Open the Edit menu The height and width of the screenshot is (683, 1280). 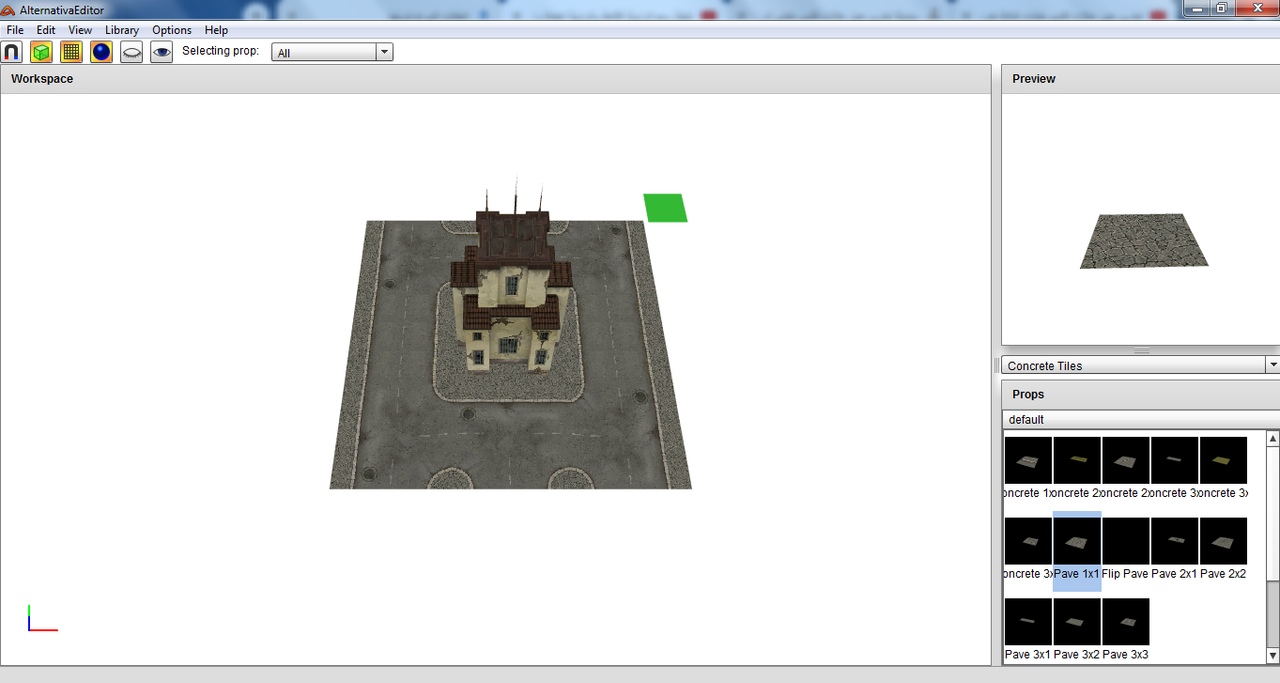(46, 30)
